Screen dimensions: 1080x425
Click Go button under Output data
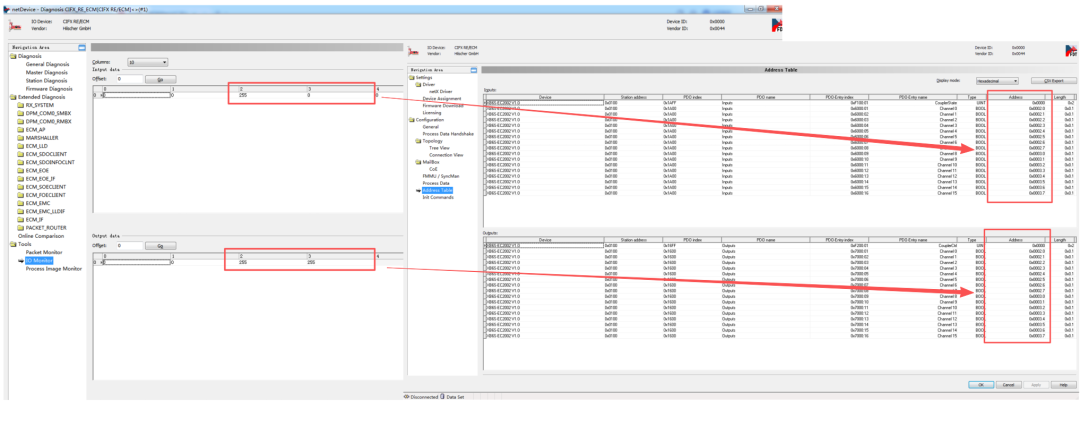click(160, 245)
